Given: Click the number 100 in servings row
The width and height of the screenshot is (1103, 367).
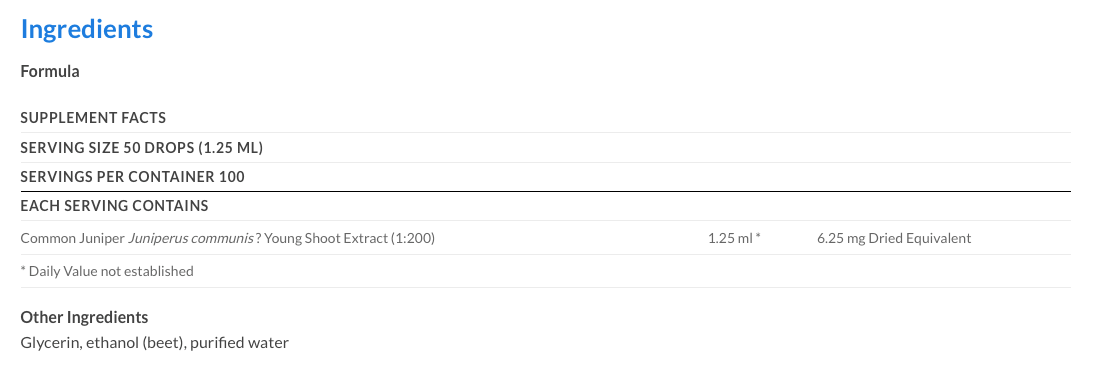Looking at the screenshot, I should click(x=231, y=177).
